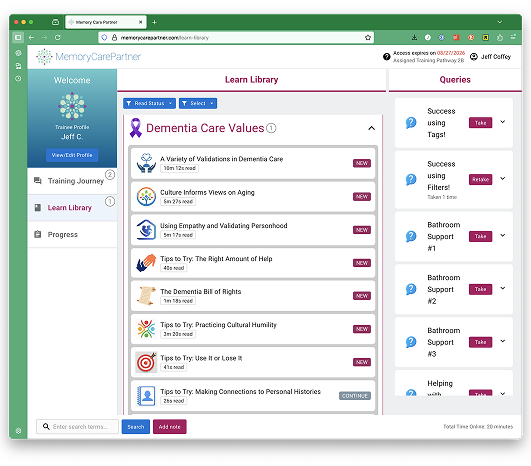Open the Read Status filter dropdown
Image resolution: width=531 pixels, height=466 pixels.
(x=149, y=103)
